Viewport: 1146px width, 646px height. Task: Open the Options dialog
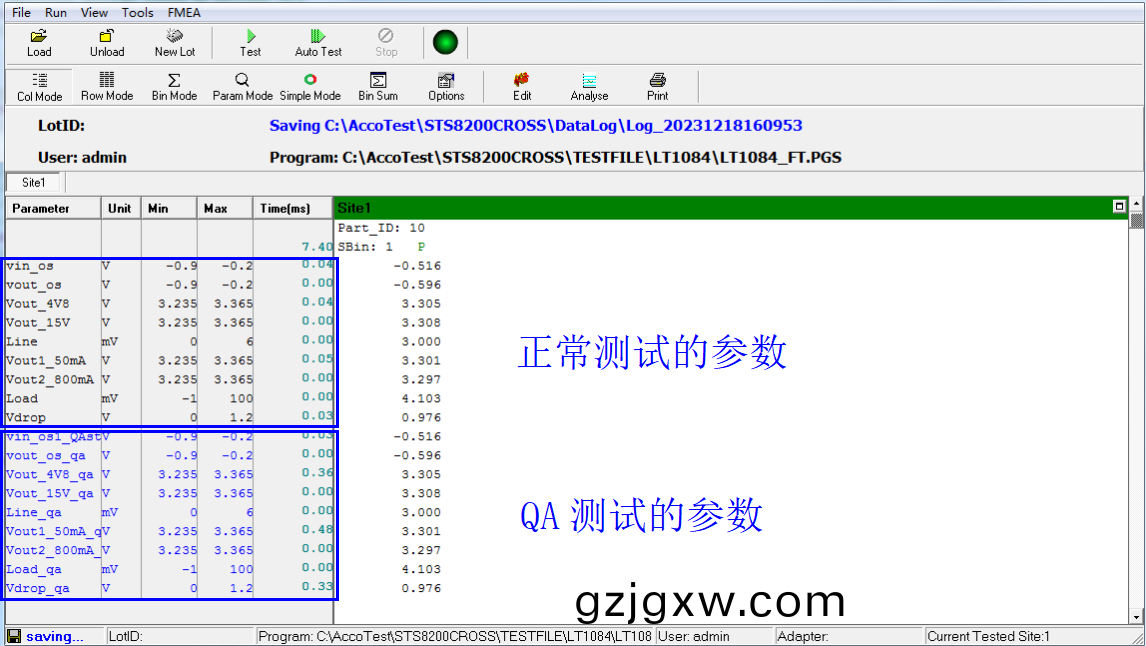click(x=446, y=85)
